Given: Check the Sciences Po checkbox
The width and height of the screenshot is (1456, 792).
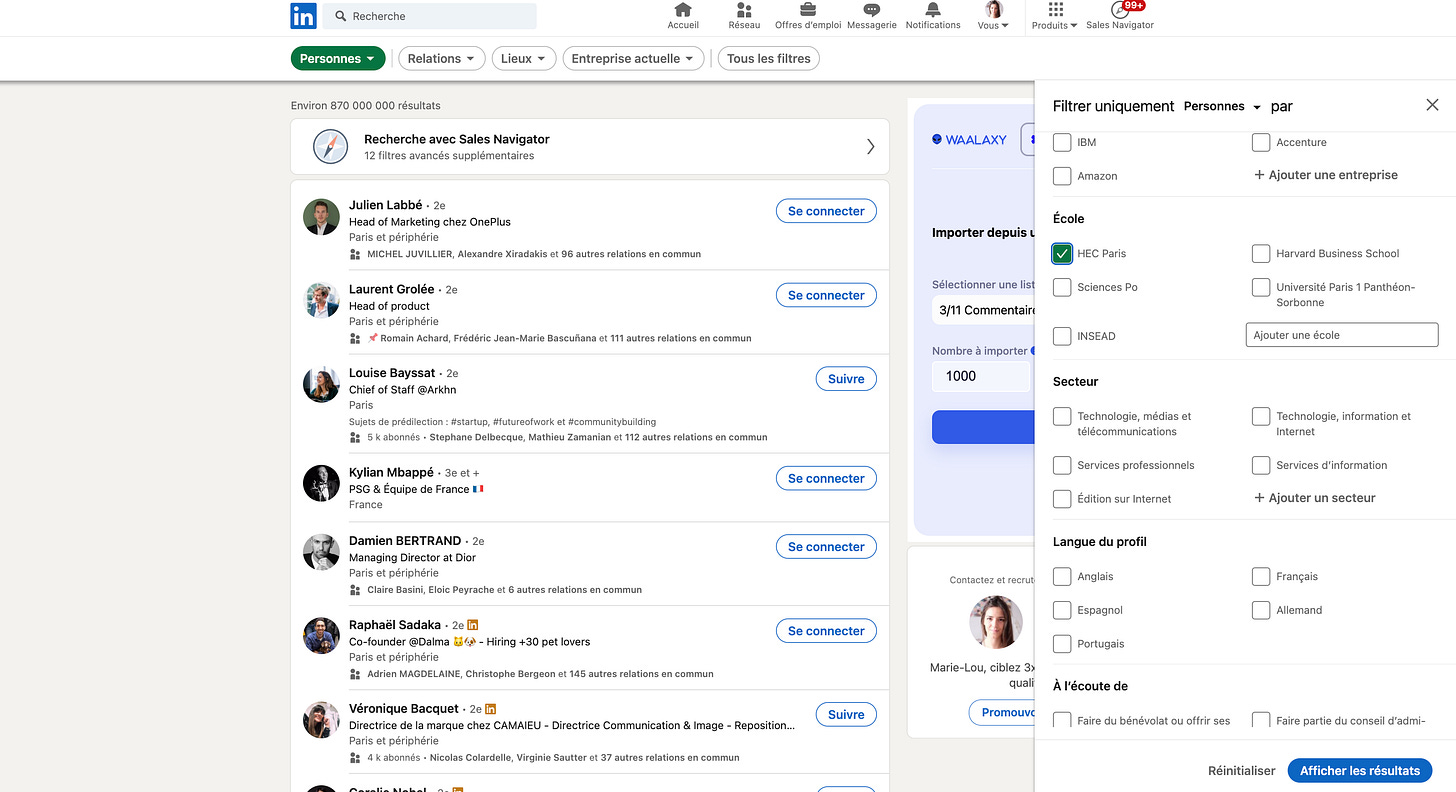Looking at the screenshot, I should [1062, 287].
